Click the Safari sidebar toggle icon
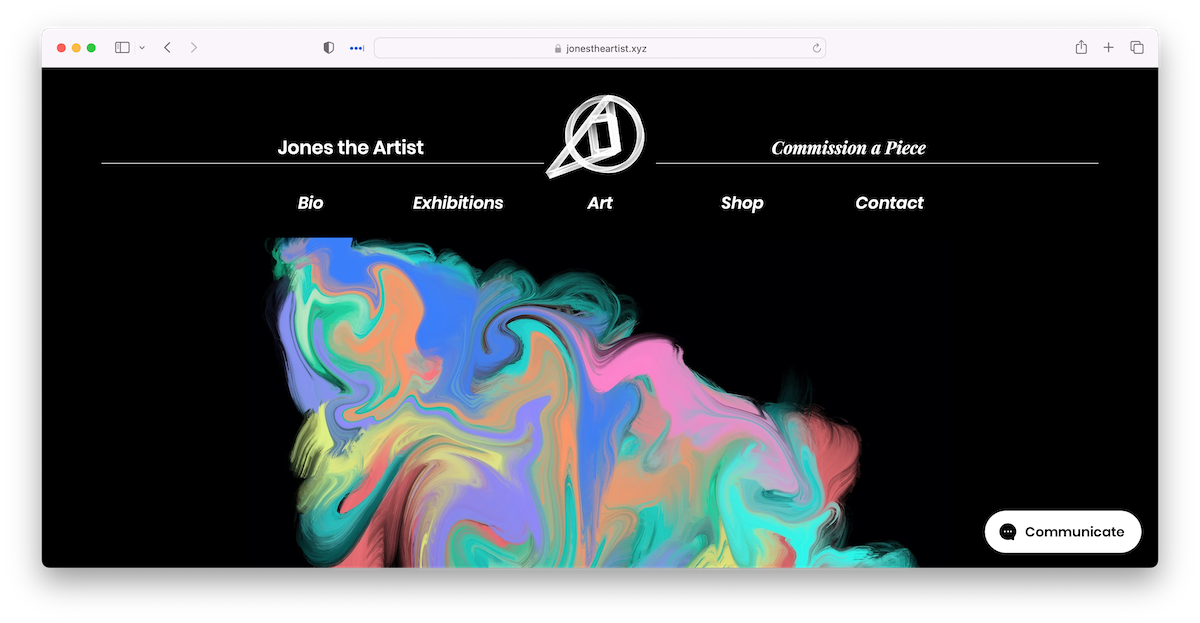Image resolution: width=1200 pixels, height=623 pixels. tap(122, 47)
